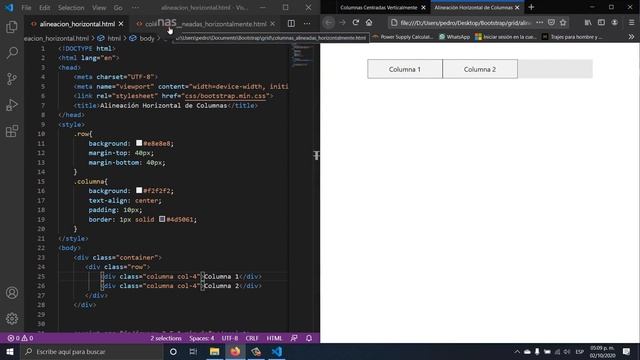Open css/bootstrap.min.css link in code
The image size is (640, 360).
(x=226, y=96)
